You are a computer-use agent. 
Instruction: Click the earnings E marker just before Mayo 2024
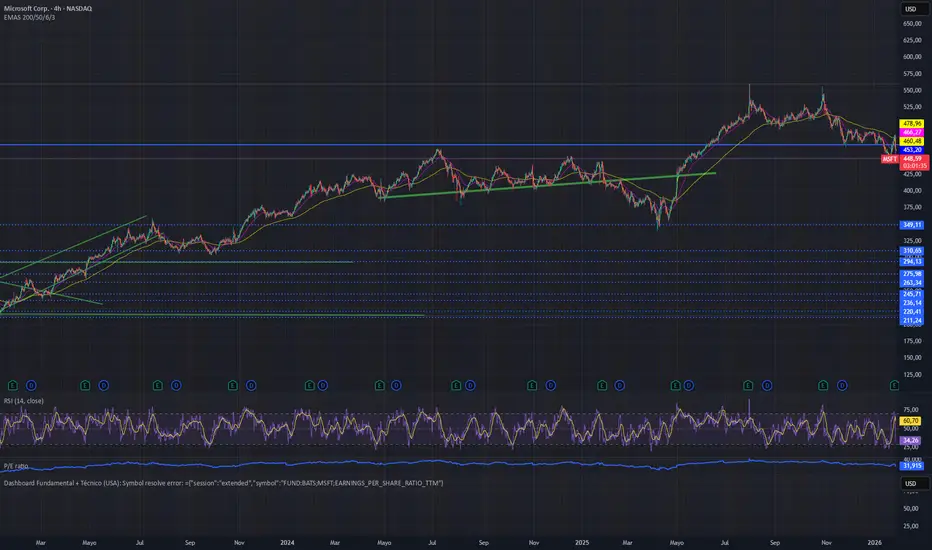click(x=380, y=385)
